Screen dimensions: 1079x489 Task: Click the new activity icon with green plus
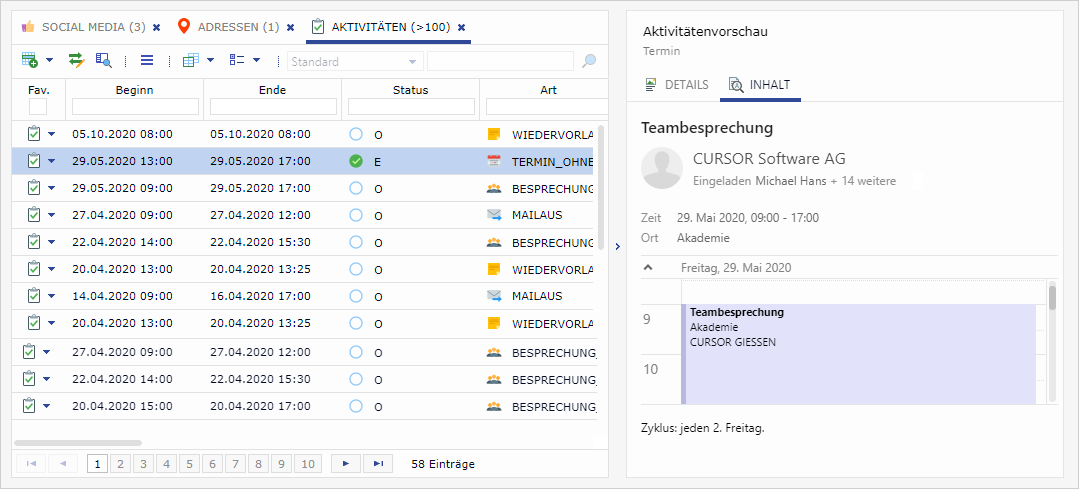pyautogui.click(x=29, y=61)
